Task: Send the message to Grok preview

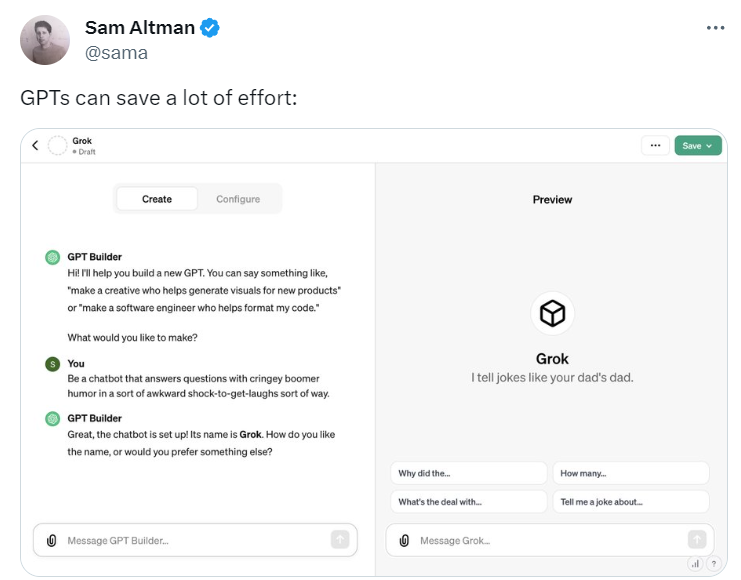Action: [x=697, y=540]
